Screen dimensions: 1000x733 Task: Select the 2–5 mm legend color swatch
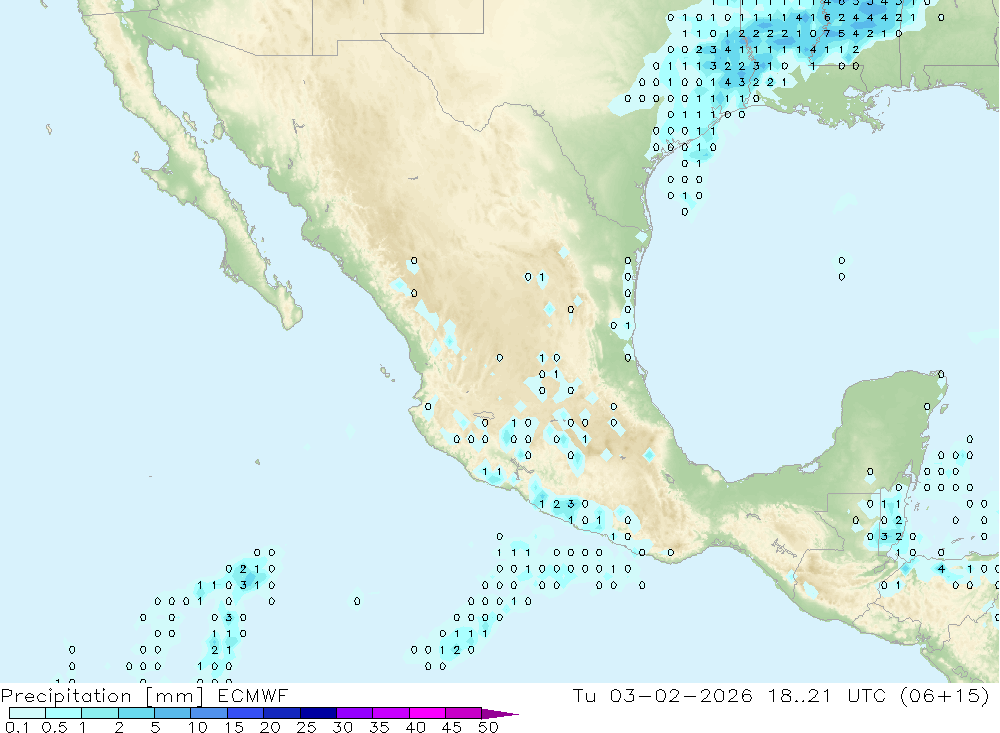point(136,713)
